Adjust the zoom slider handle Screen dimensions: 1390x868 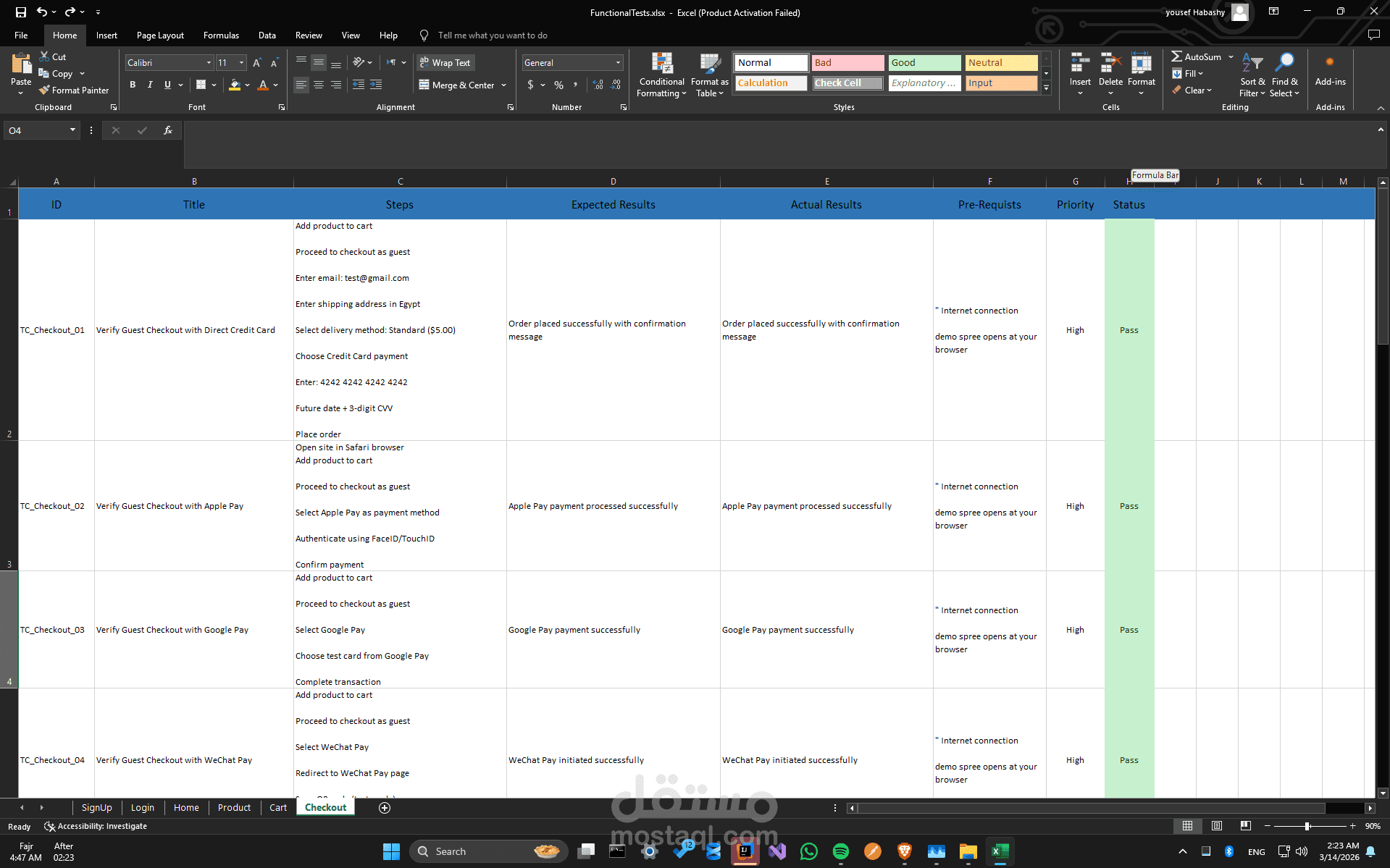[1307, 826]
